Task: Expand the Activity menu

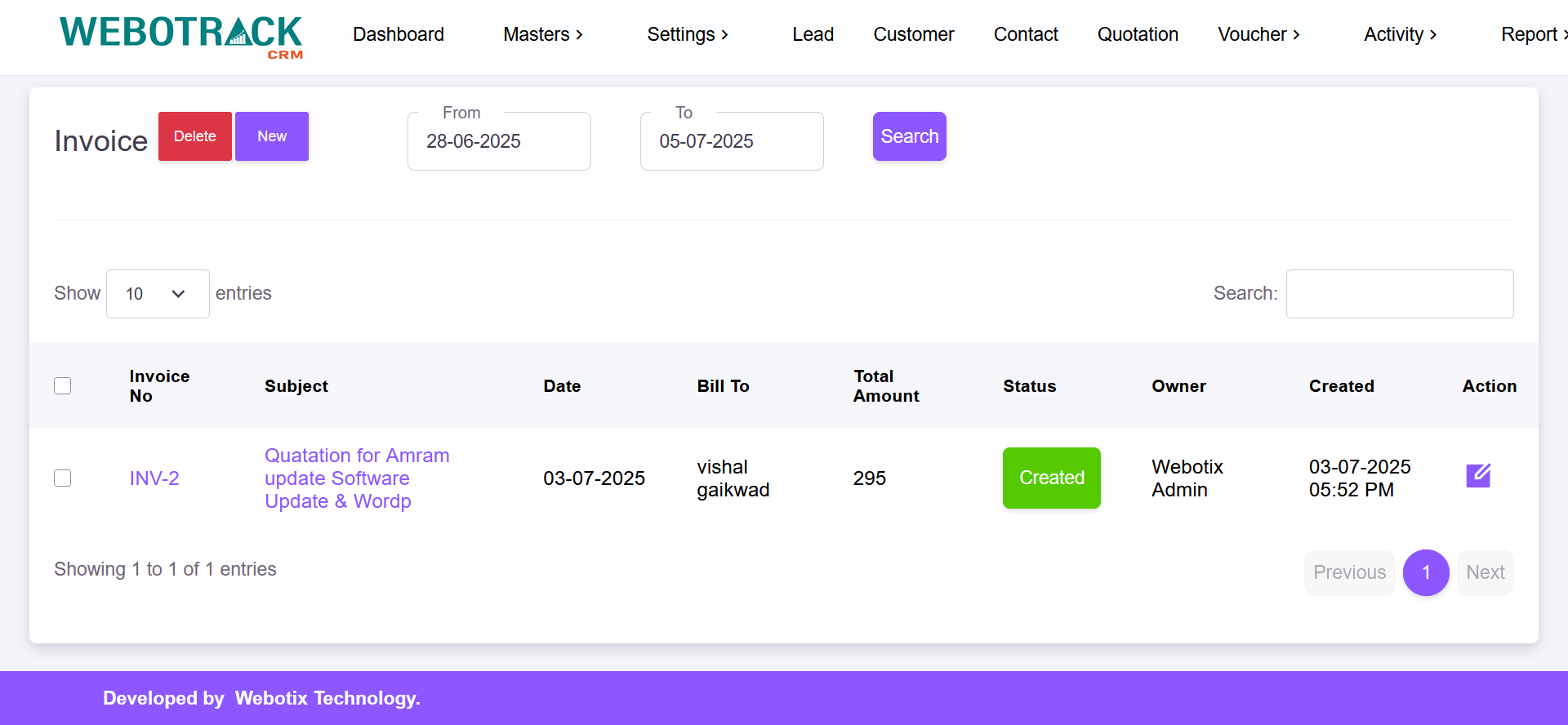Action: pyautogui.click(x=1400, y=34)
